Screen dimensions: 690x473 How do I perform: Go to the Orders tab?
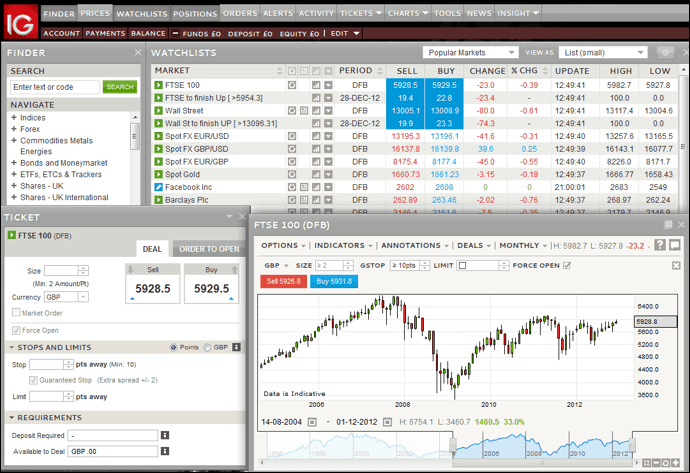point(240,13)
